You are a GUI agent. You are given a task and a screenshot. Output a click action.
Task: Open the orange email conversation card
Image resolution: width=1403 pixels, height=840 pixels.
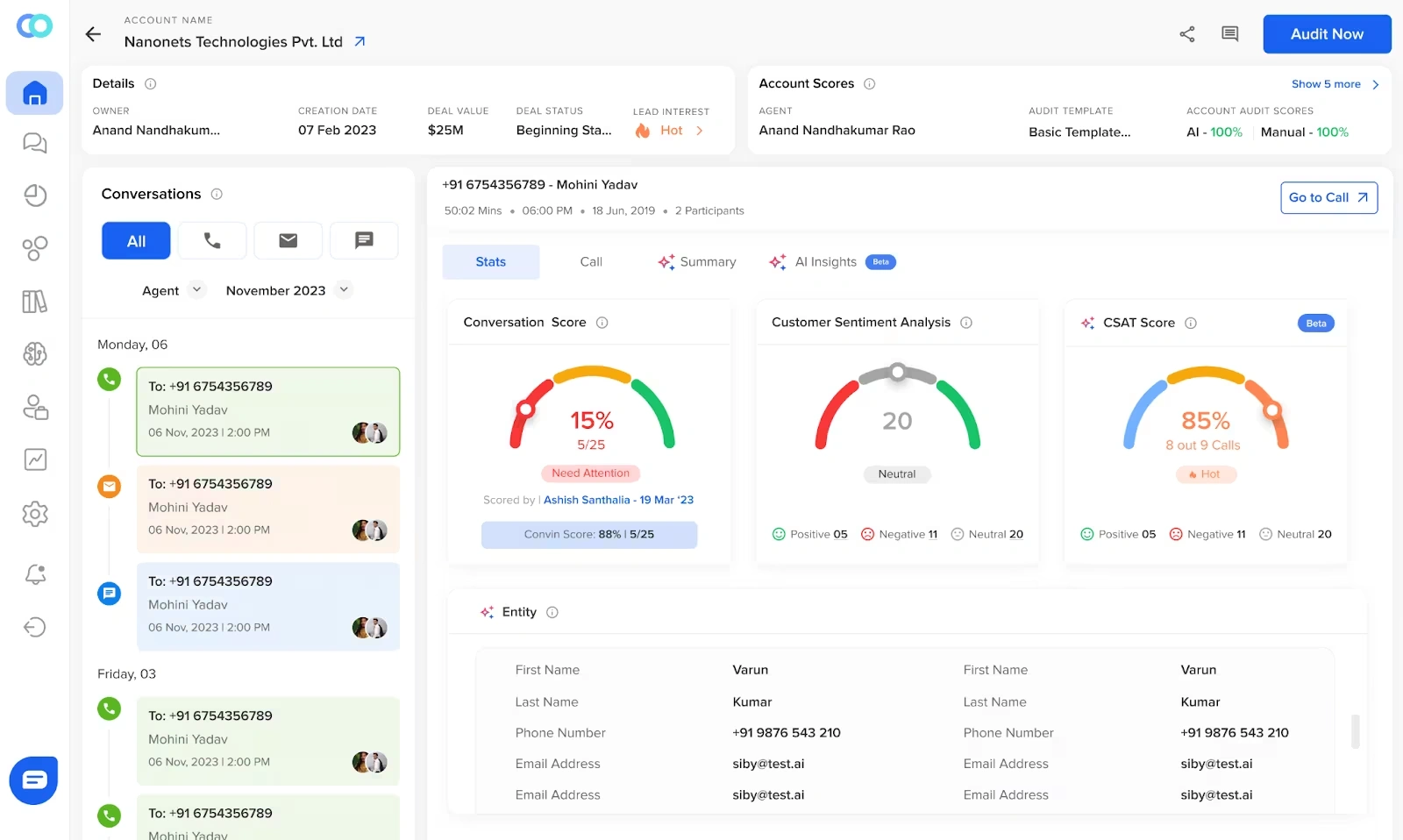[268, 509]
